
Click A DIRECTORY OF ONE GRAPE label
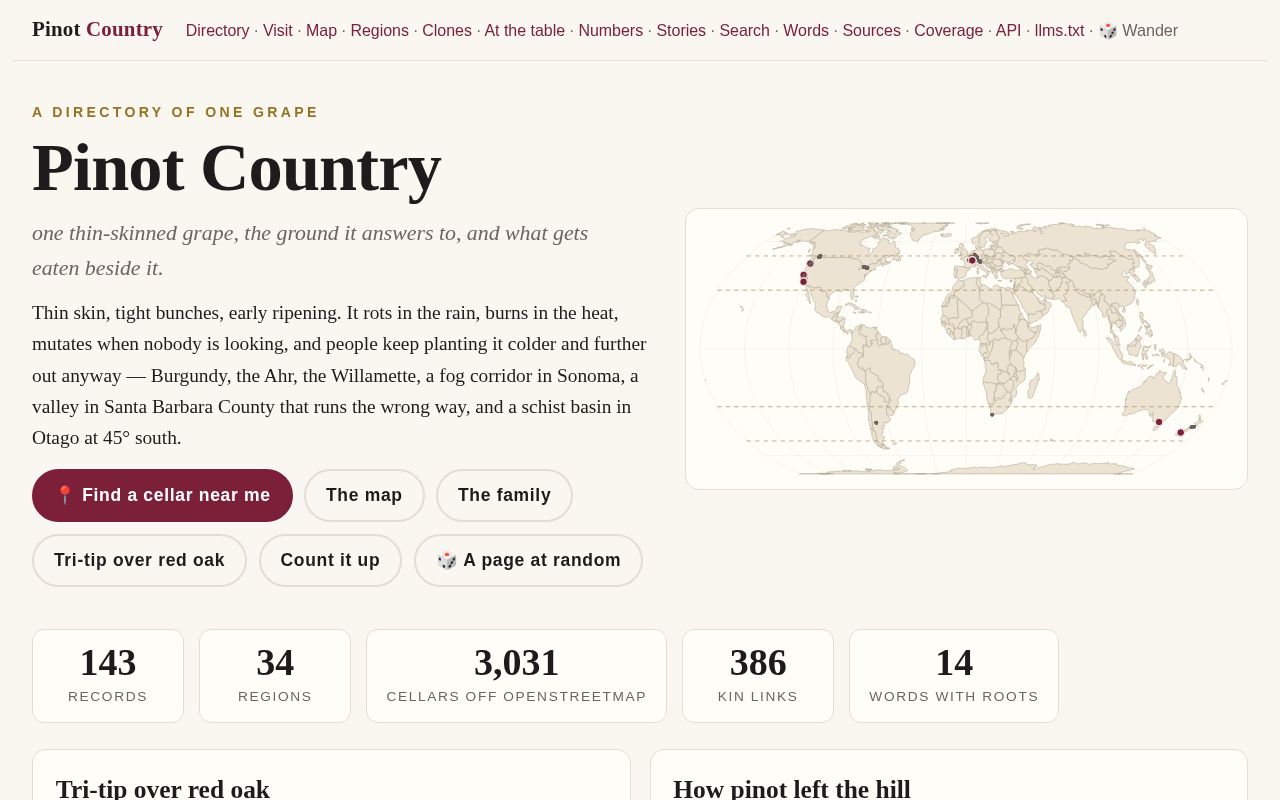175,112
